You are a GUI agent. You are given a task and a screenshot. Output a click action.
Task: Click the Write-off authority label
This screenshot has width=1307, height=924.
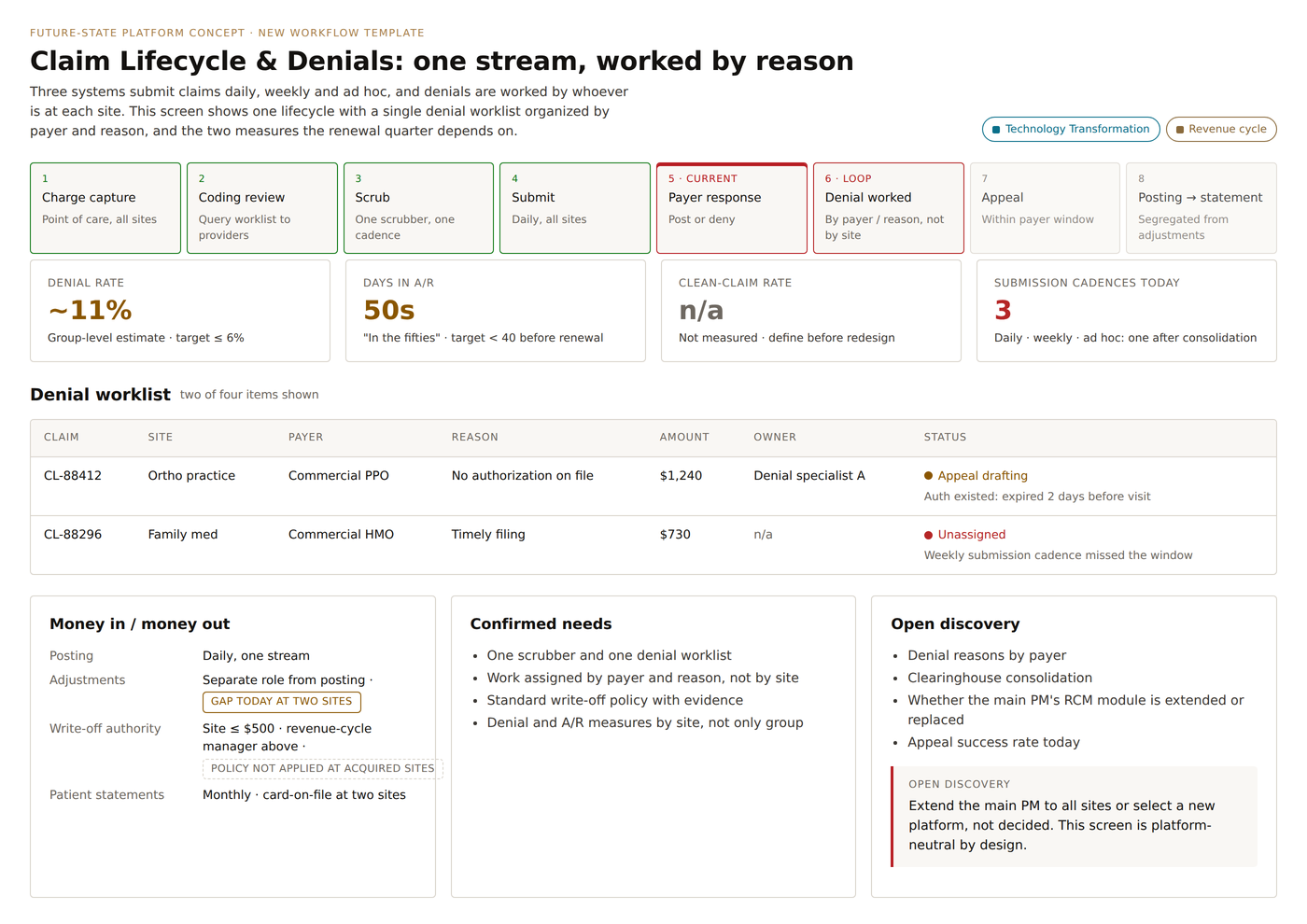point(105,729)
